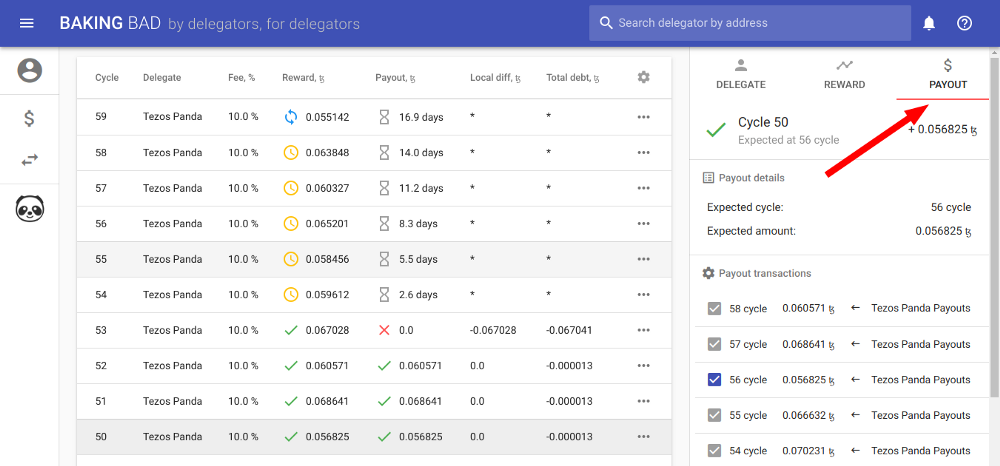Click the Local diff column header
Viewport: 1000px width, 466px height.
click(x=496, y=78)
